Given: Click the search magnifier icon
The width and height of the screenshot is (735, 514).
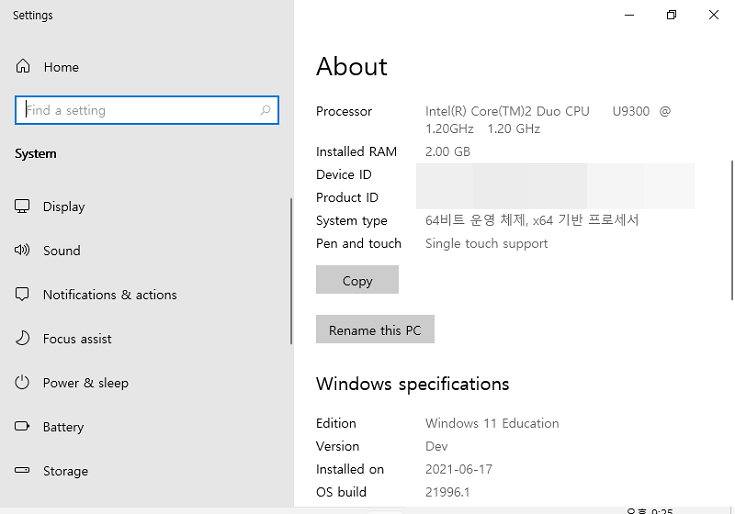Looking at the screenshot, I should point(265,110).
